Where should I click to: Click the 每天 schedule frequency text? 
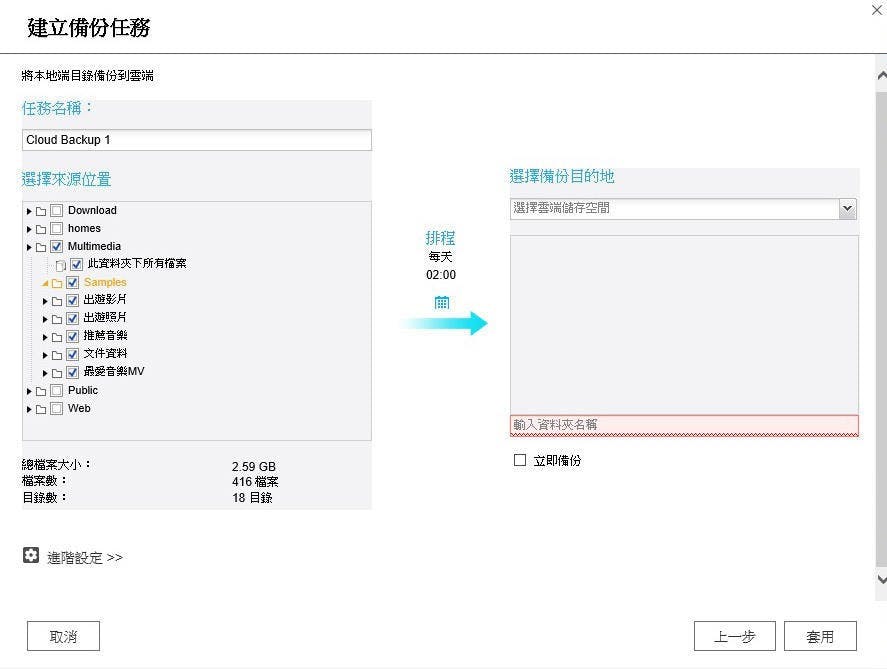coord(440,257)
